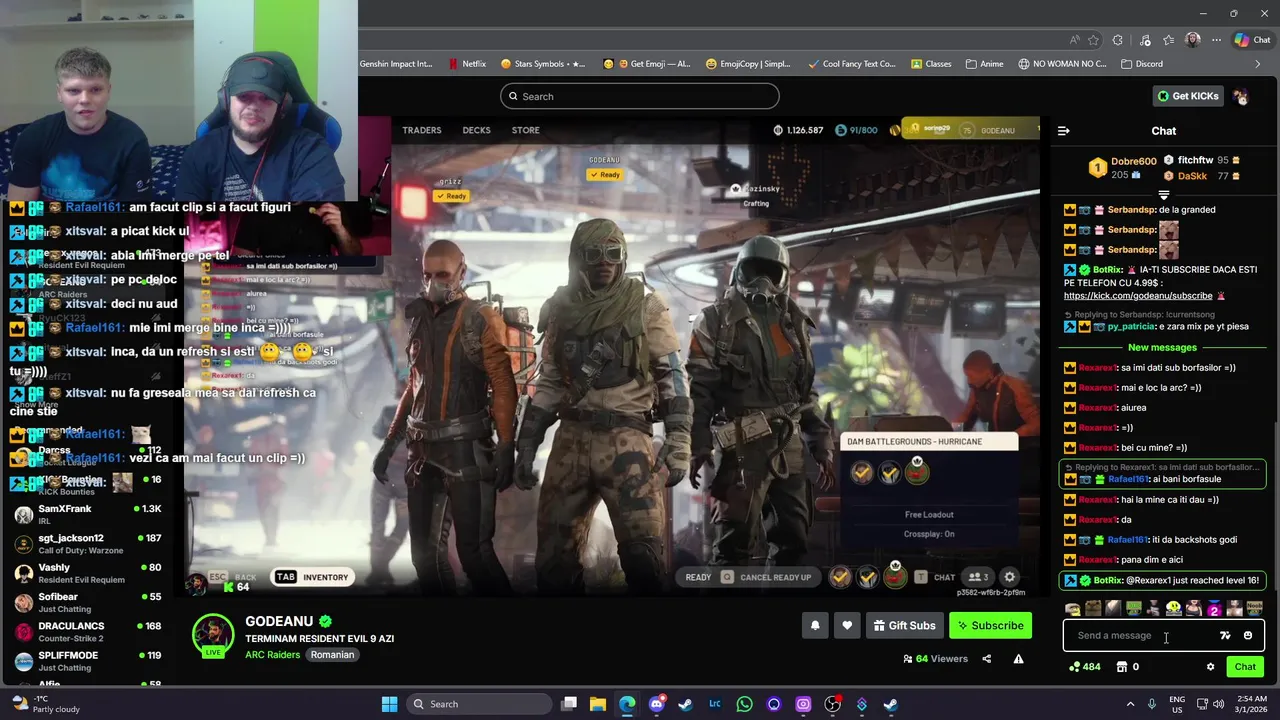Click in-game settings gear icon
The width and height of the screenshot is (1280, 720).
coord(1010,577)
